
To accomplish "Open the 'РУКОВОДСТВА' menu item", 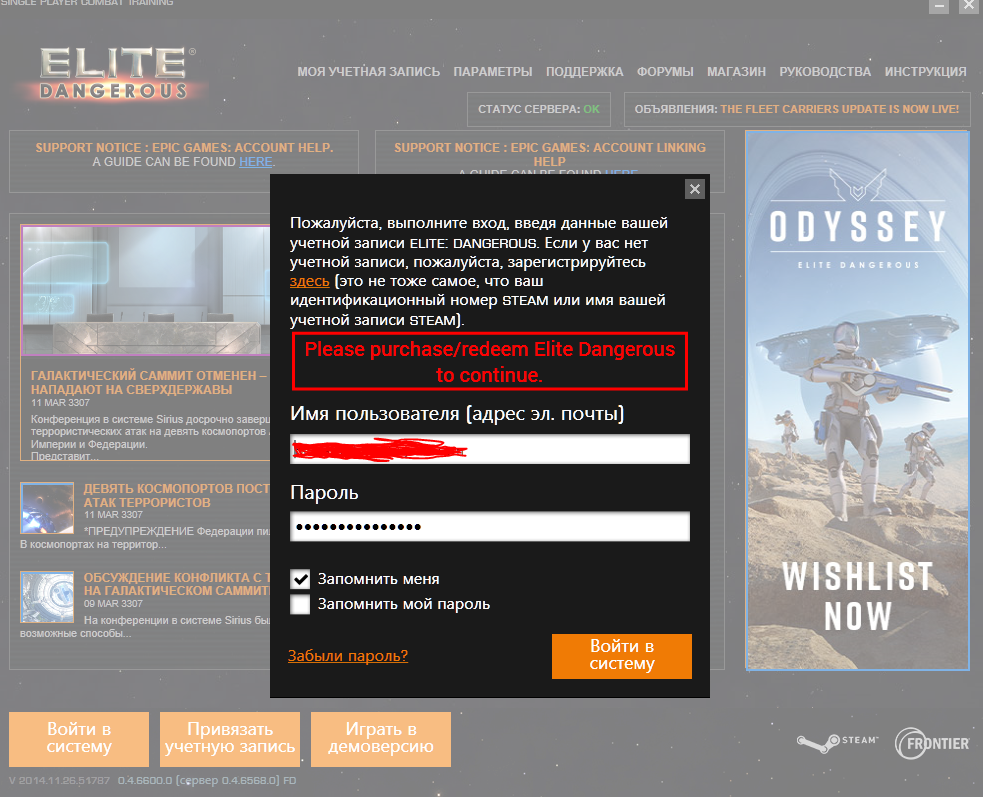I will (825, 71).
